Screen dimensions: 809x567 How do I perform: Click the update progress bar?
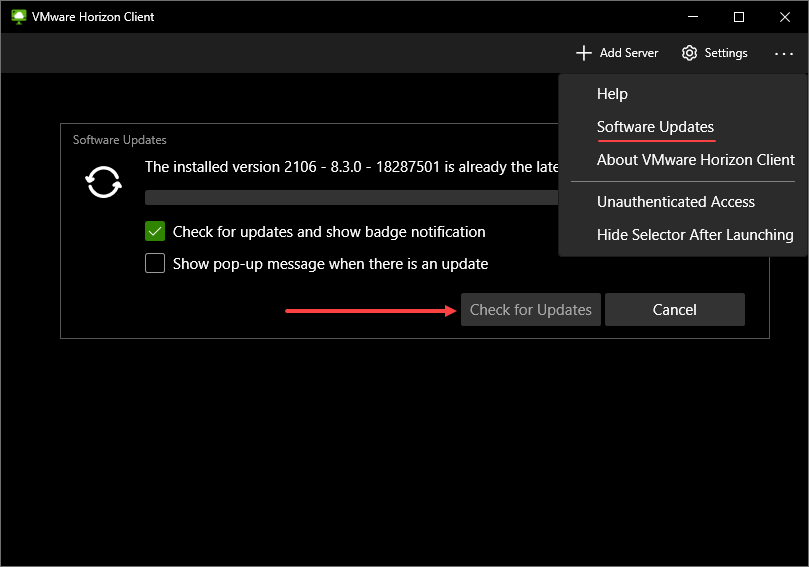[x=351, y=198]
